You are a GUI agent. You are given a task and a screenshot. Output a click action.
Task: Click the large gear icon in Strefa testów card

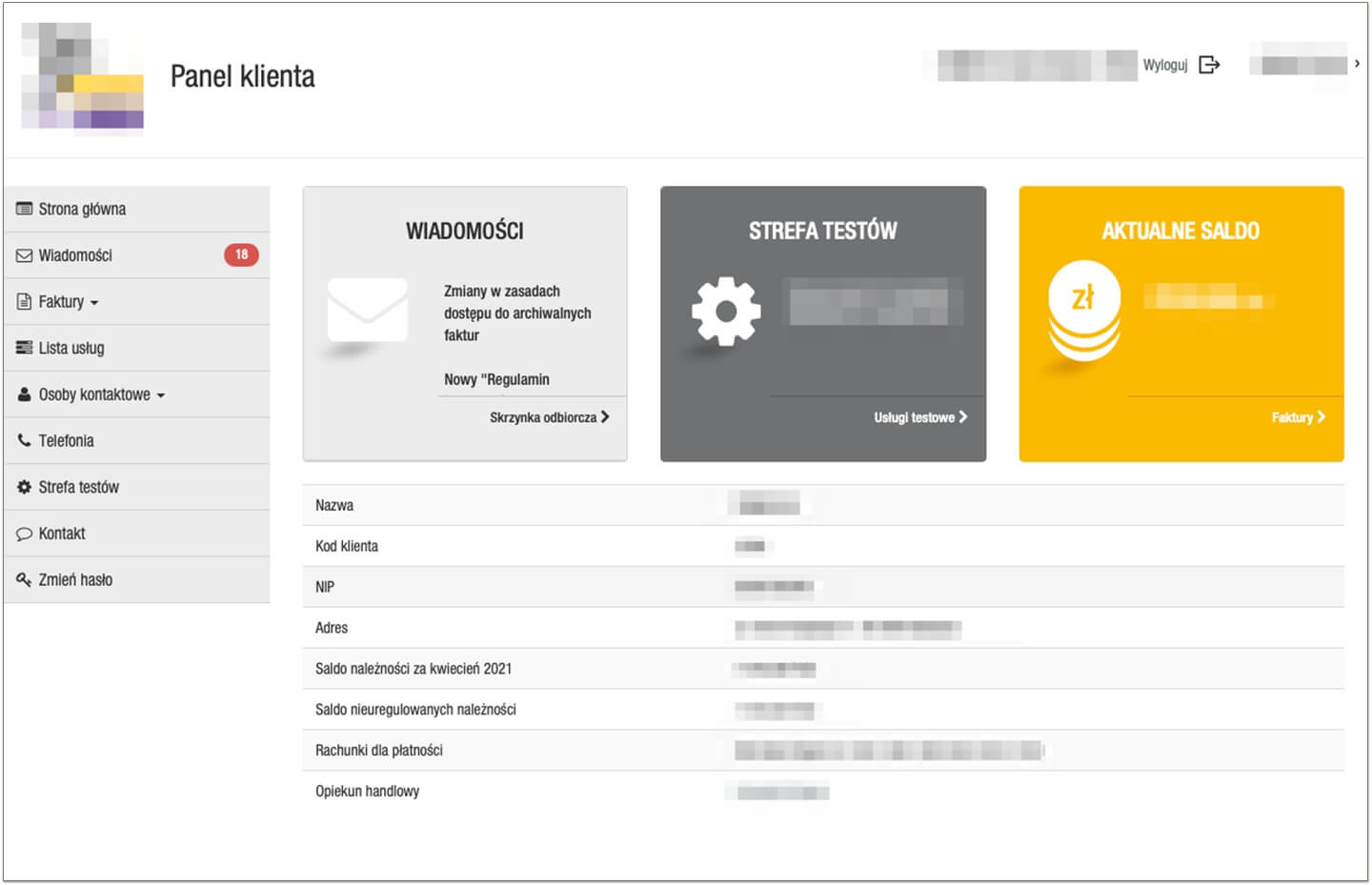click(726, 311)
